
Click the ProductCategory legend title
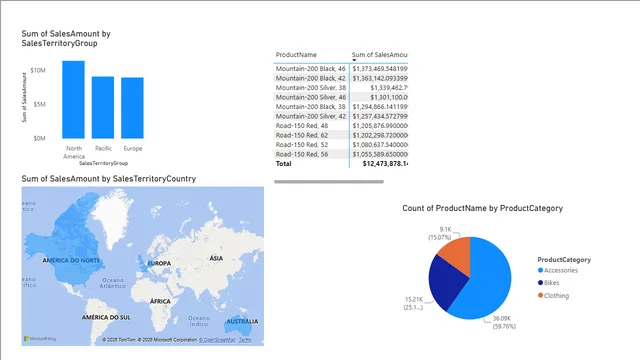pyautogui.click(x=564, y=260)
